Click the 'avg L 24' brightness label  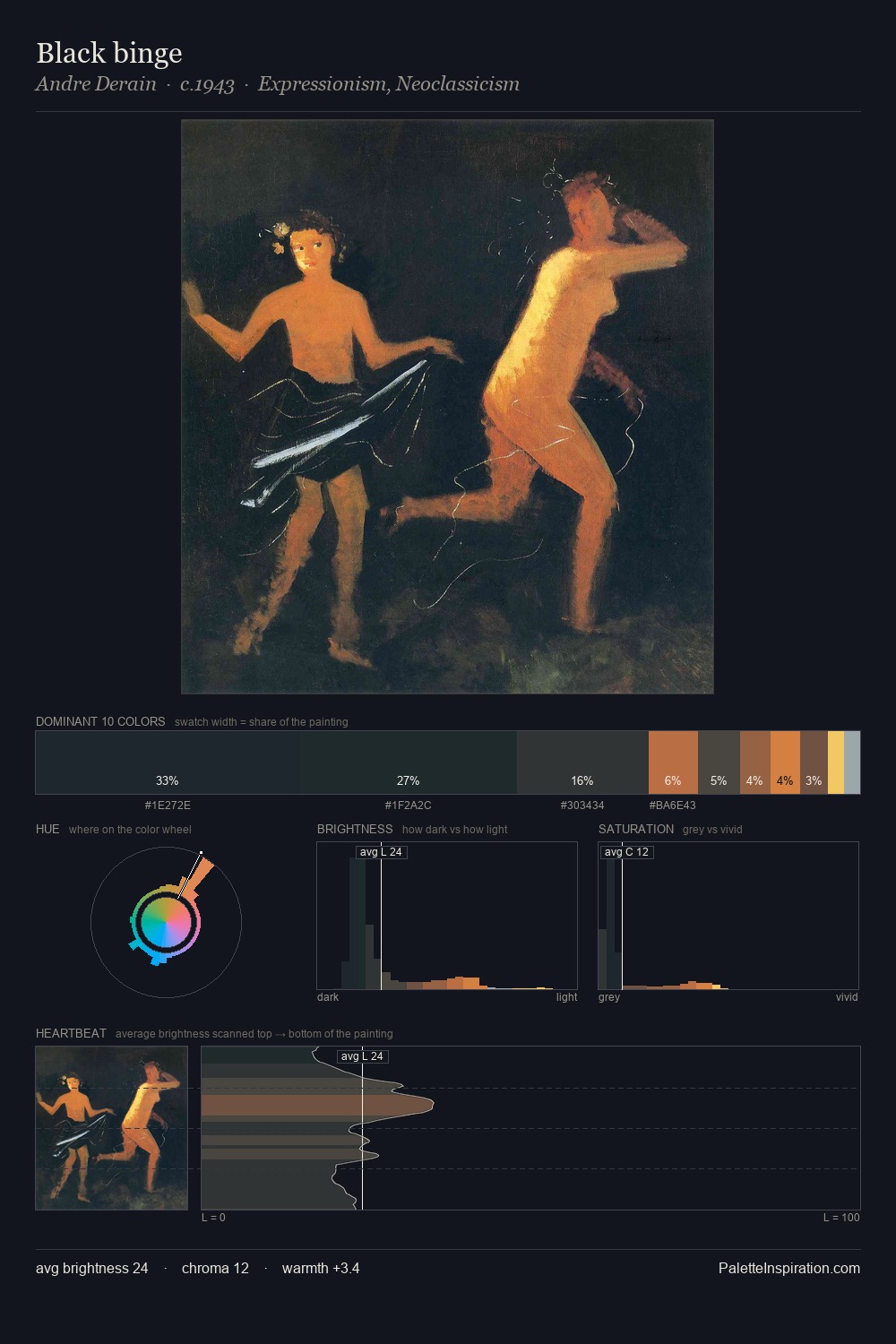click(381, 852)
